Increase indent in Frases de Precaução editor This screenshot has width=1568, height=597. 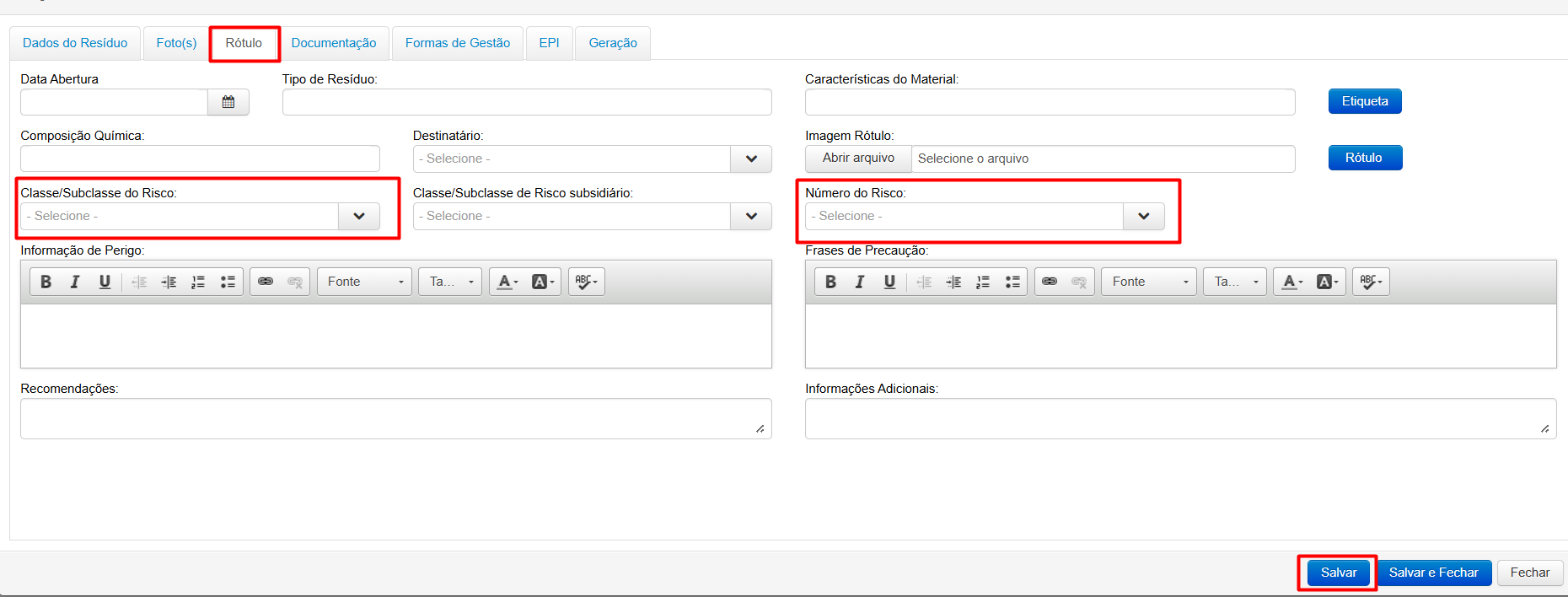(953, 282)
